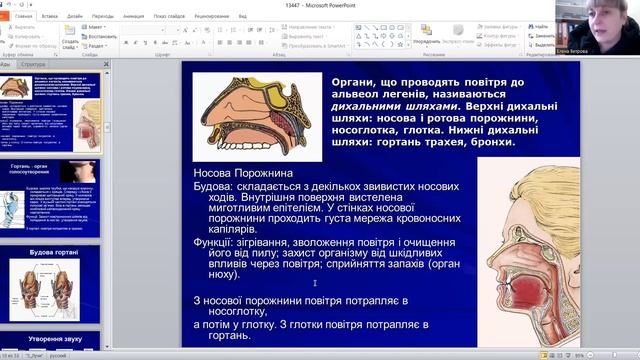
Task: Switch to the Главная (Home) tab
Action: (23, 16)
